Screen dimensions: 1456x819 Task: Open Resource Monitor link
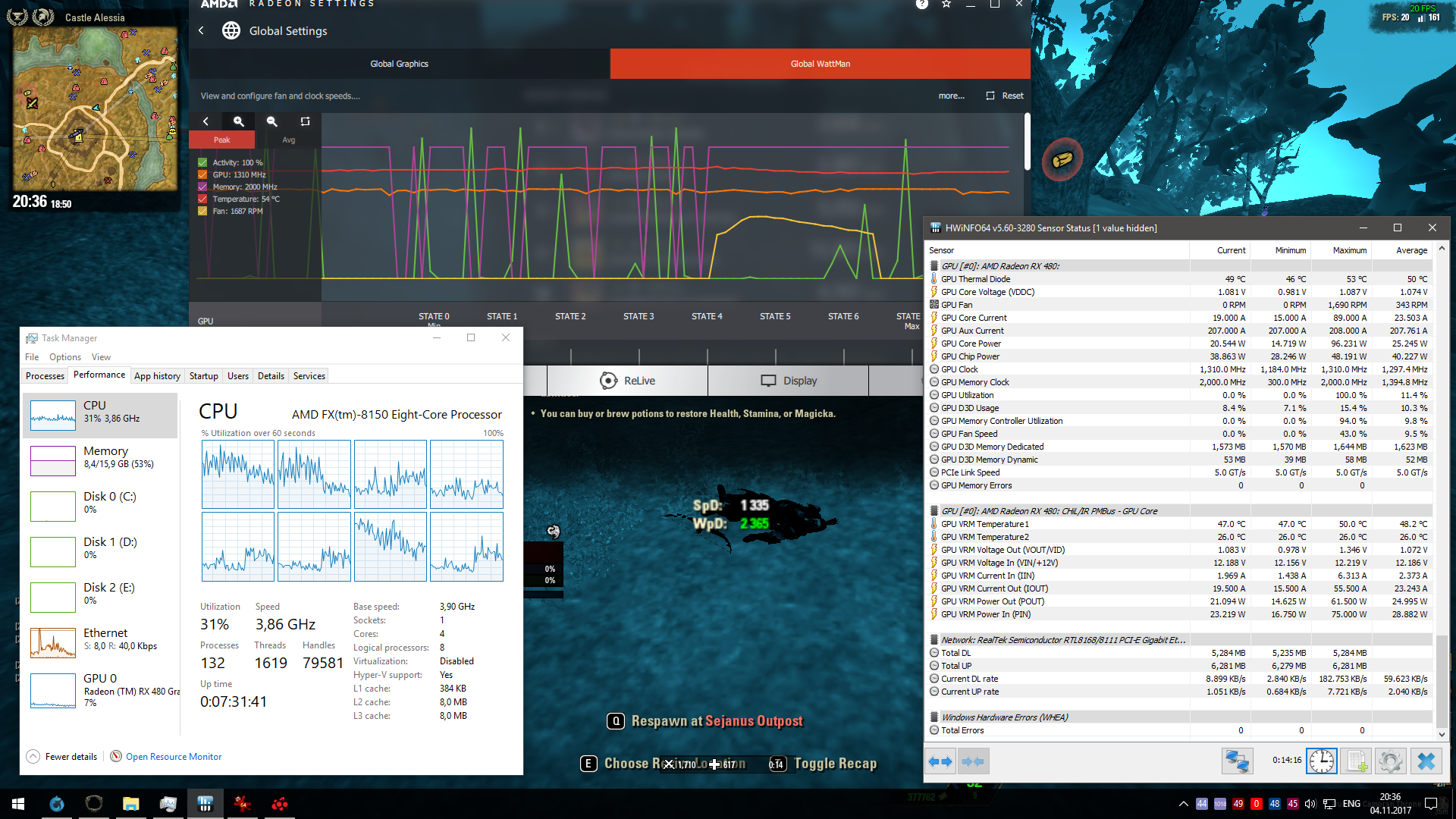pos(173,756)
